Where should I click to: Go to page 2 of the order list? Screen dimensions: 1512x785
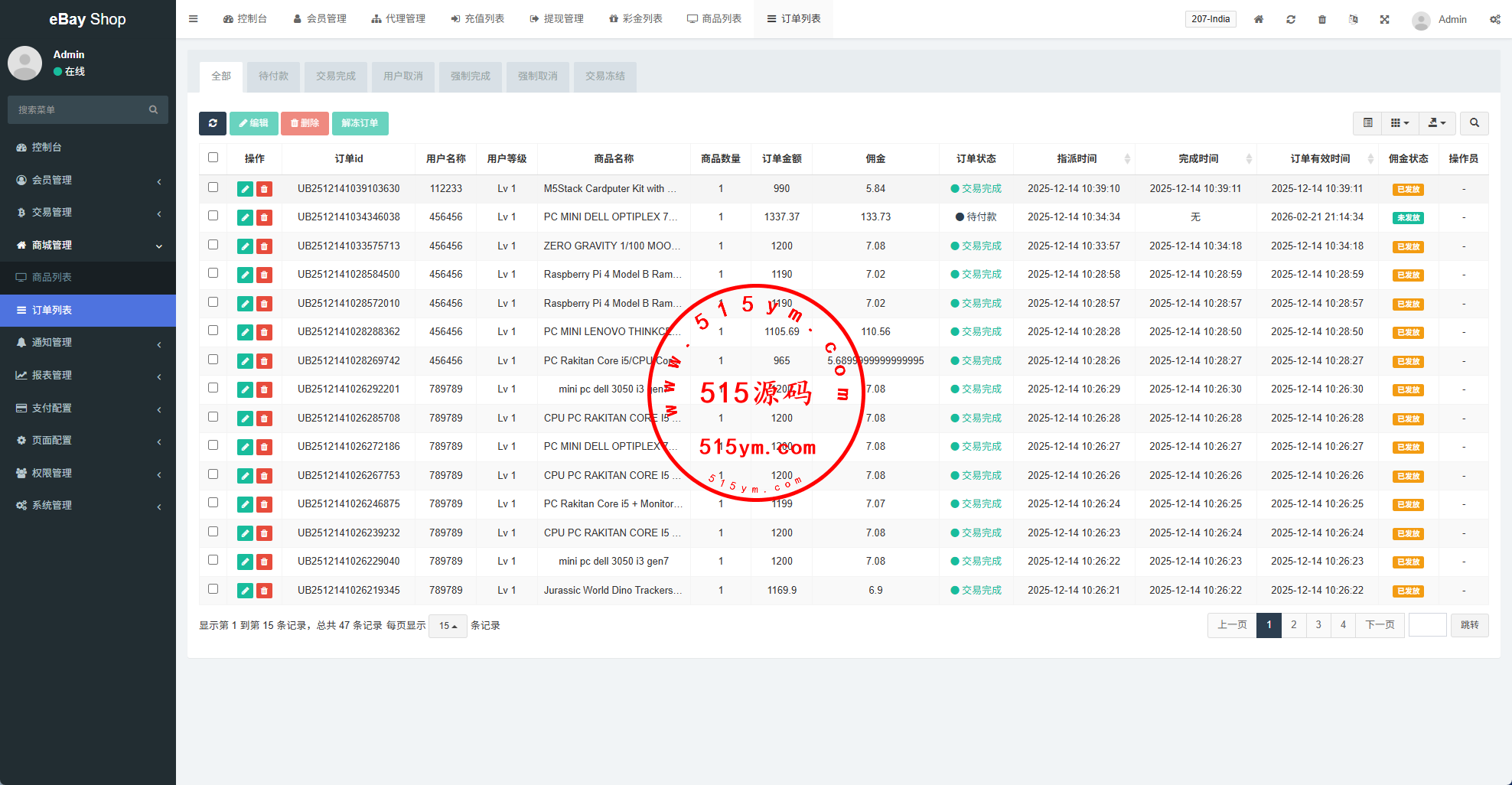(x=1293, y=625)
